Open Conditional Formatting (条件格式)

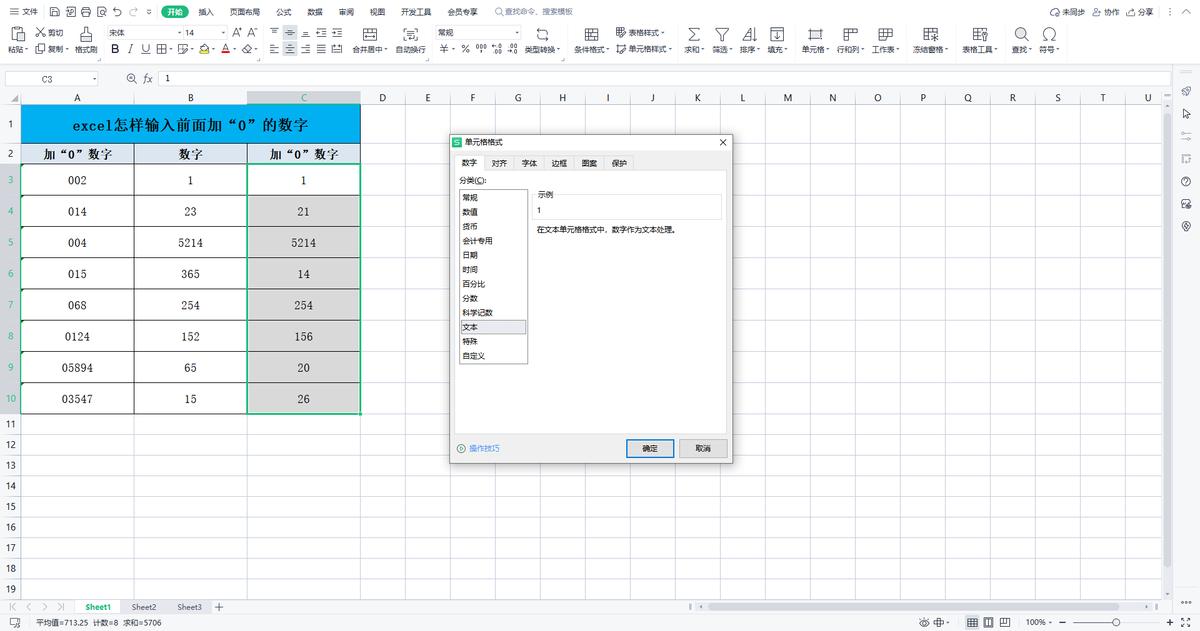pos(590,40)
